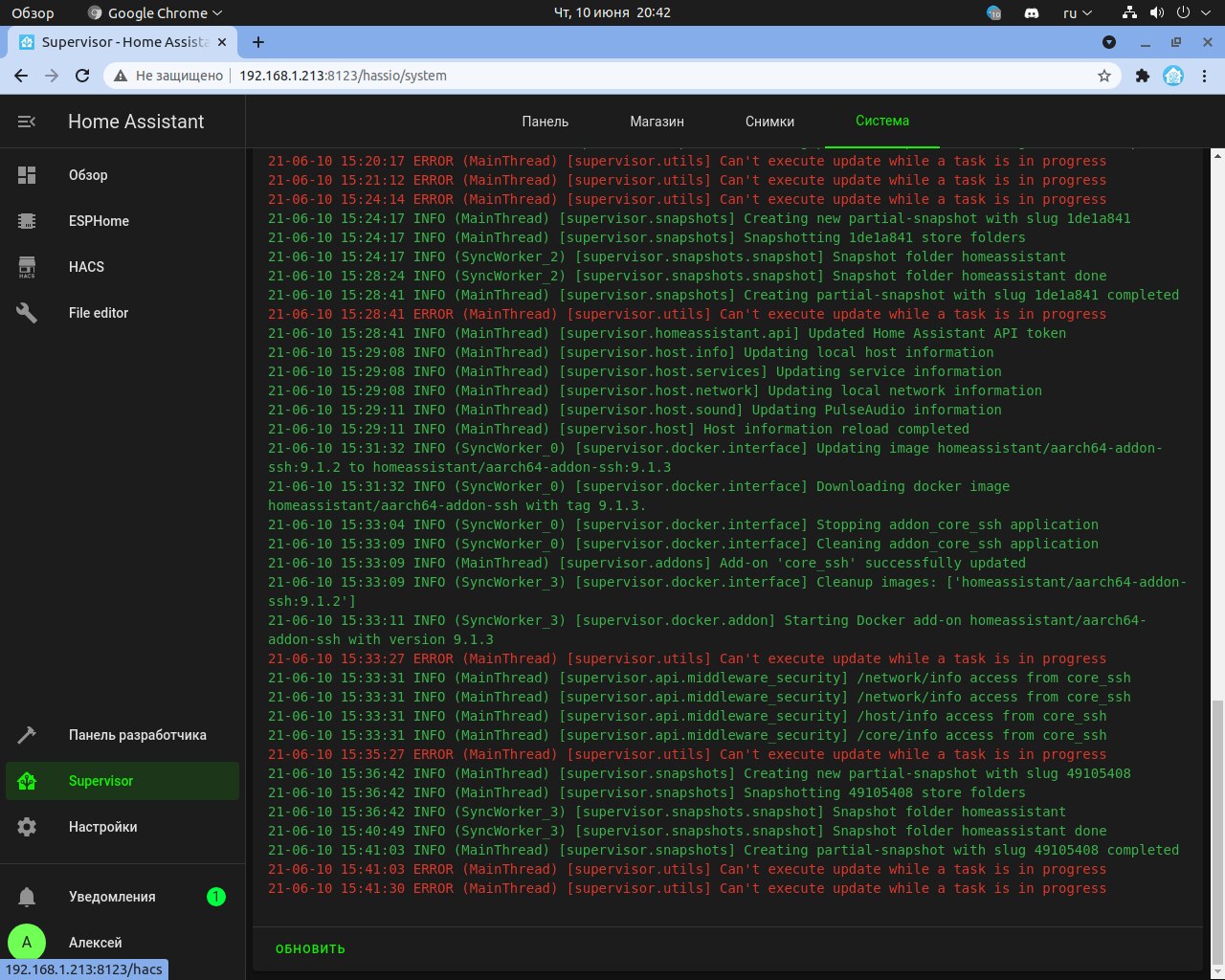Click the clock showing Чт, 10 июня 20:42
Image resolution: width=1225 pixels, height=980 pixels.
click(x=612, y=13)
